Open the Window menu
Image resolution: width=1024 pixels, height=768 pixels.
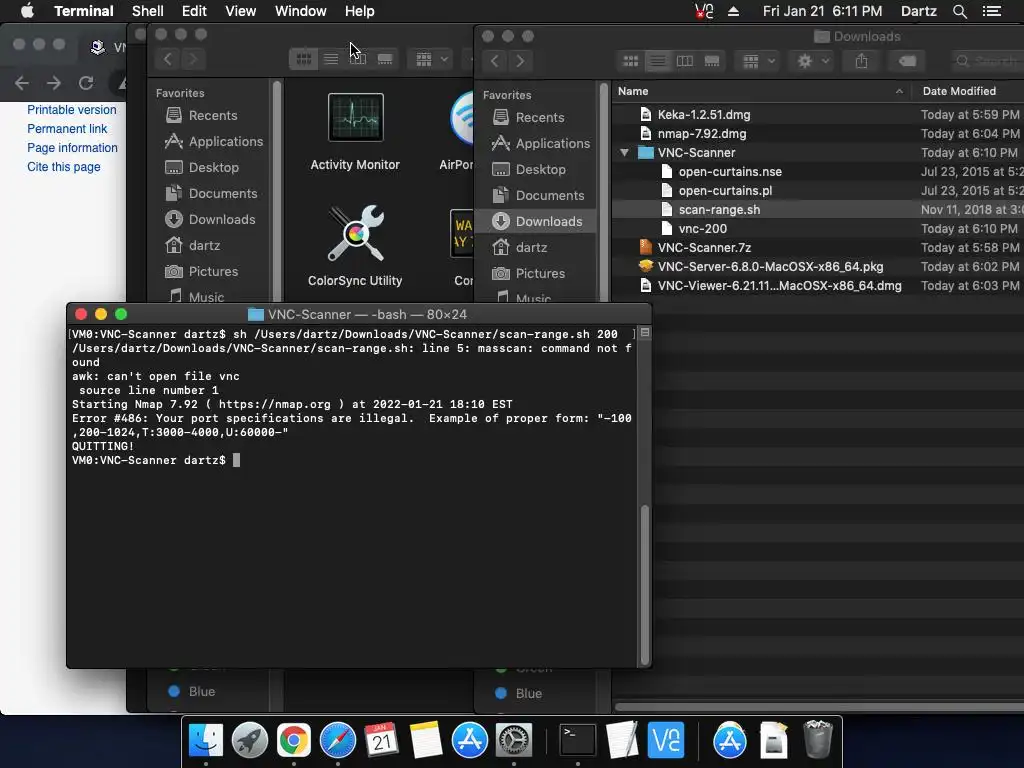tap(300, 11)
